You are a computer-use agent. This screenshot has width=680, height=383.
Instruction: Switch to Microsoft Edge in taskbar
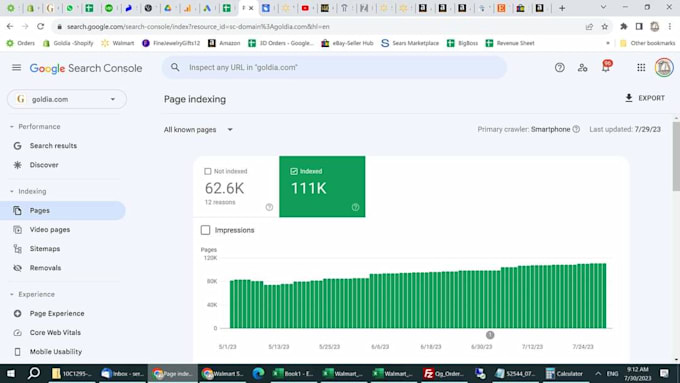[258, 373]
